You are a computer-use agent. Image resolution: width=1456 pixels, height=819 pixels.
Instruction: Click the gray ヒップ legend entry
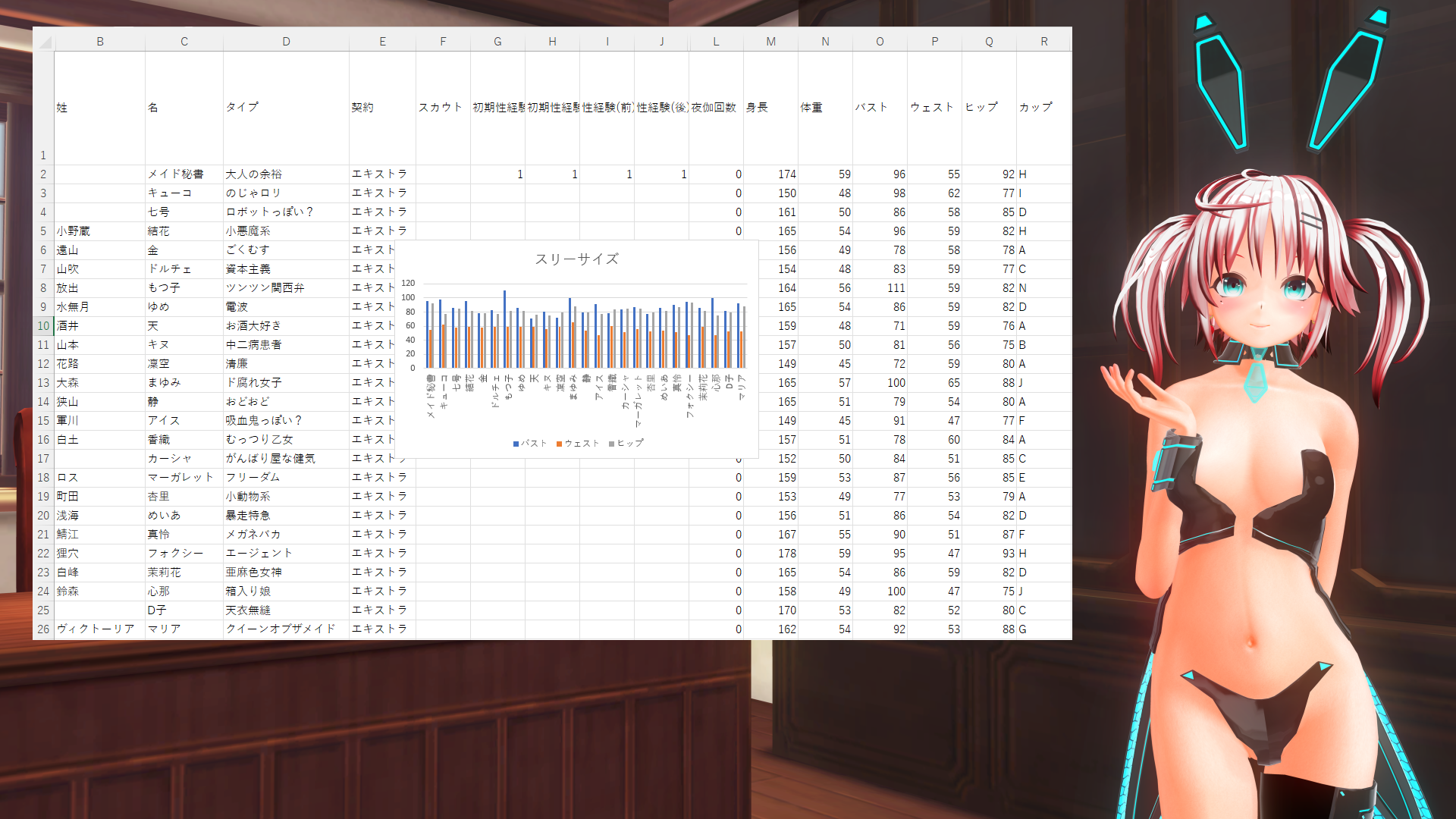coord(626,444)
